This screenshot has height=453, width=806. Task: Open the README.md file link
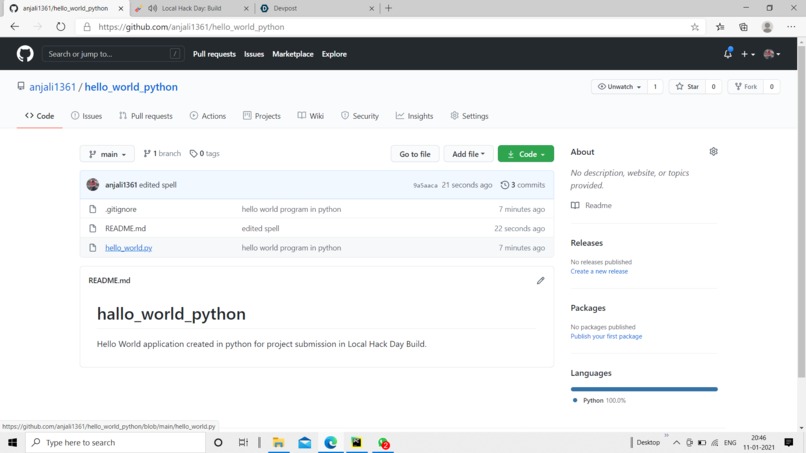pyautogui.click(x=125, y=228)
